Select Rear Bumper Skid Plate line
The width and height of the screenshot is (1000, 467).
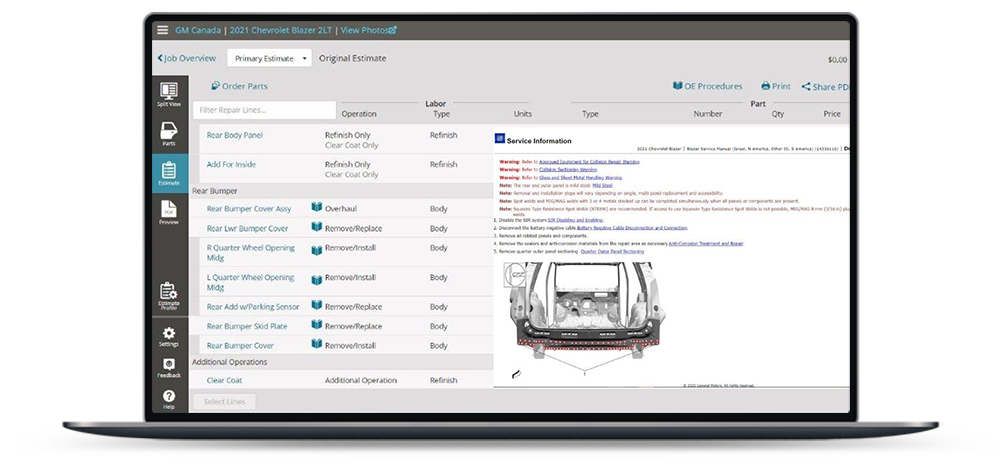click(247, 326)
